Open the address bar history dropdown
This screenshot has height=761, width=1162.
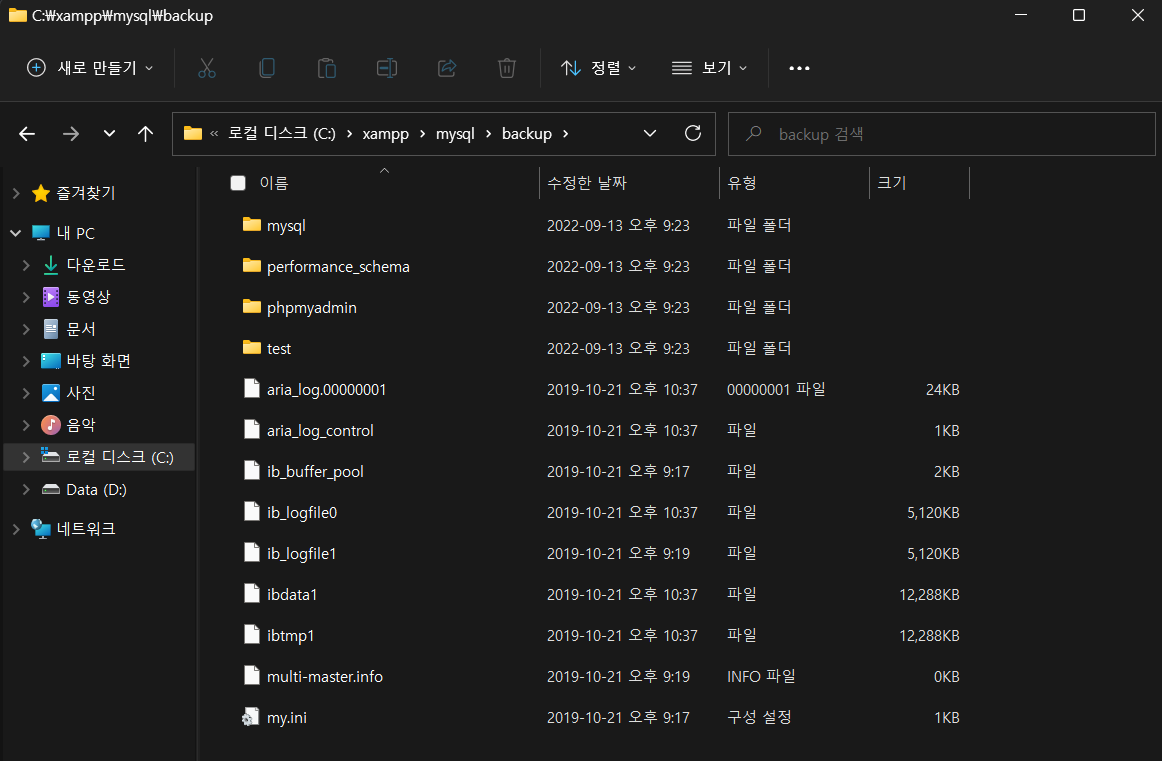click(650, 133)
